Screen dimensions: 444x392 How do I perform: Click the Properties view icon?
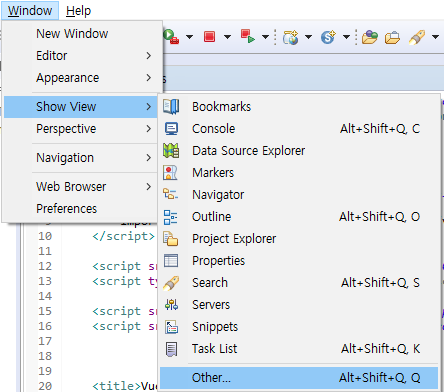pyautogui.click(x=171, y=261)
